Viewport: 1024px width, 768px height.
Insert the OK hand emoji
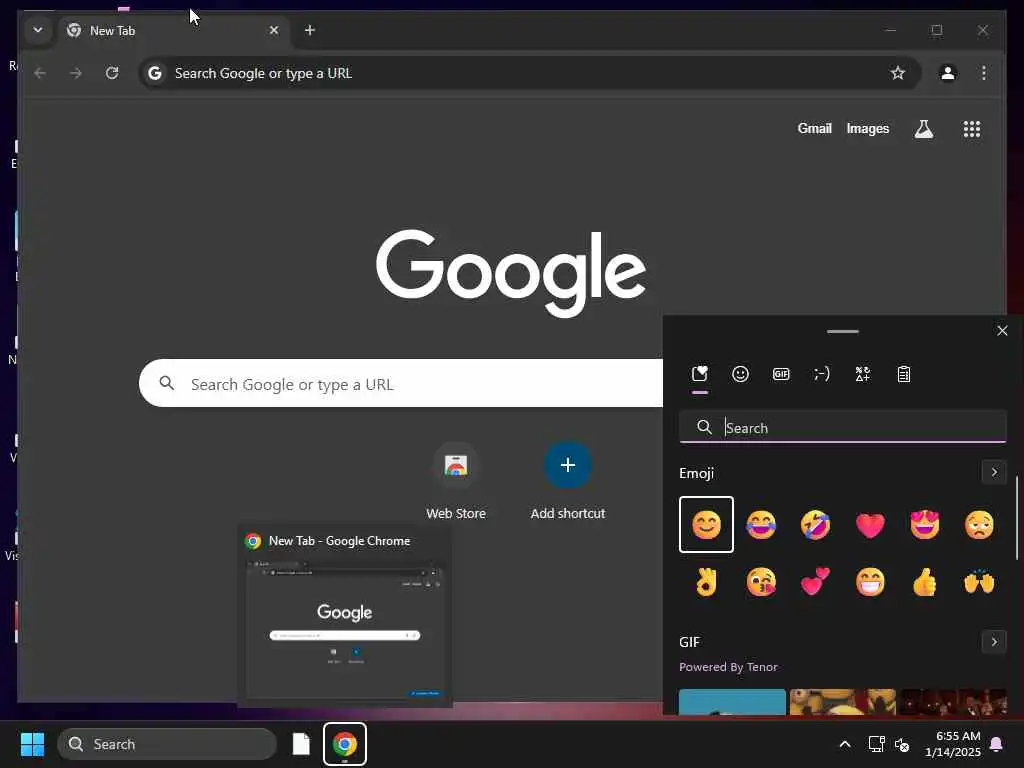[x=706, y=581]
